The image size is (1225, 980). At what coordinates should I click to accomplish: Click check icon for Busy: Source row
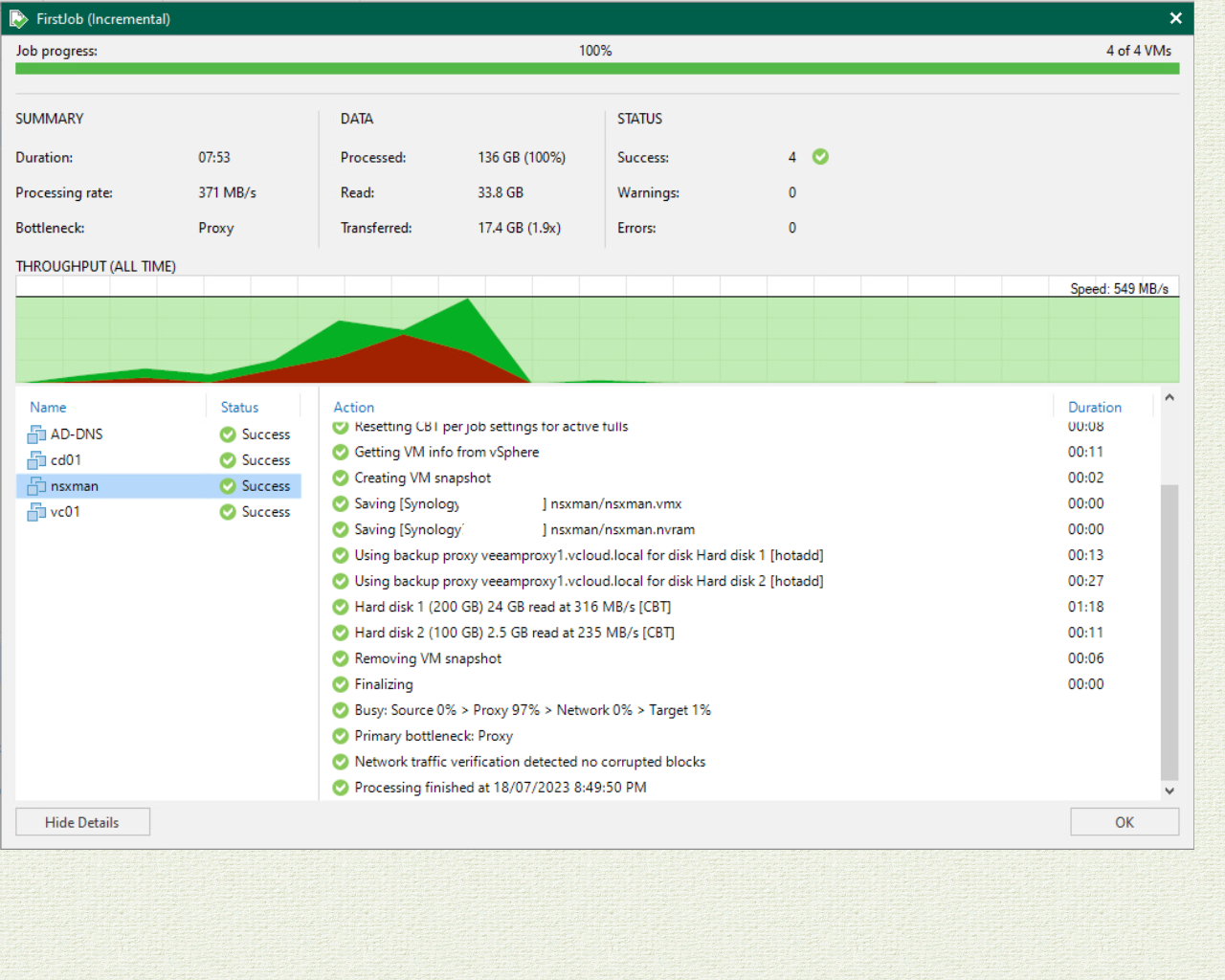click(340, 710)
